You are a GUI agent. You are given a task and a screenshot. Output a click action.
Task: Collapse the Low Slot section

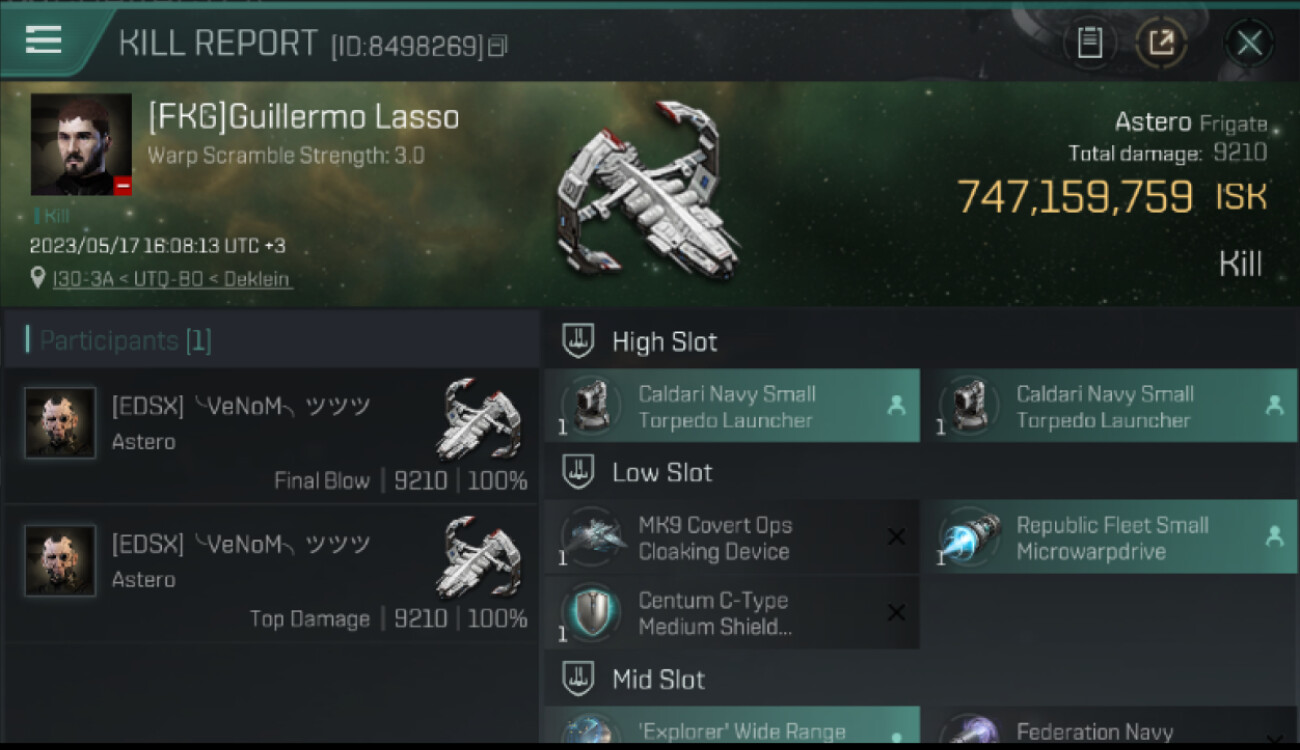tap(579, 472)
